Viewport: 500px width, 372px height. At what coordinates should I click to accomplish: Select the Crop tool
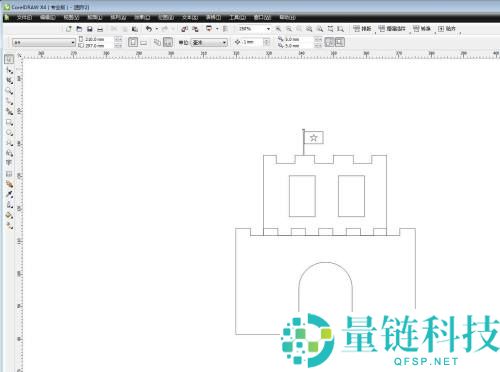click(x=9, y=81)
